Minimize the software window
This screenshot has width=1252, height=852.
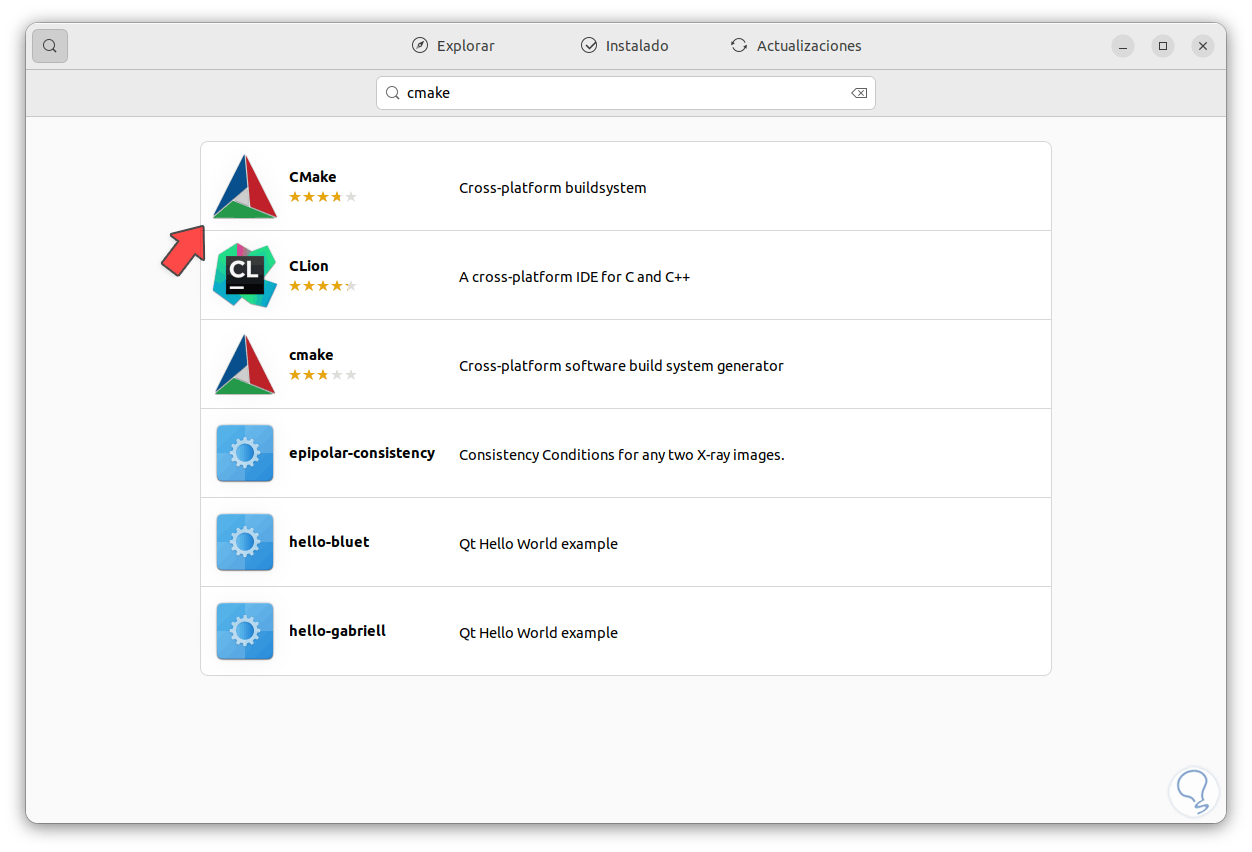pos(1123,46)
